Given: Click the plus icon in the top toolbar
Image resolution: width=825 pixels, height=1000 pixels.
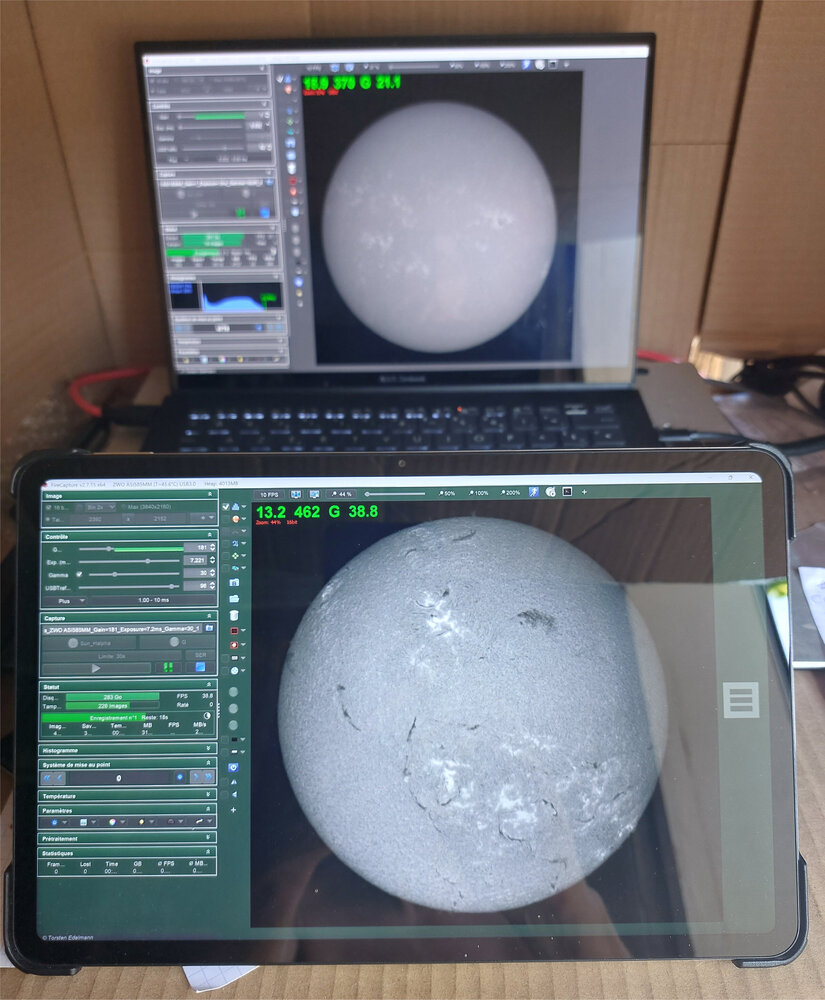Looking at the screenshot, I should coord(584,492).
